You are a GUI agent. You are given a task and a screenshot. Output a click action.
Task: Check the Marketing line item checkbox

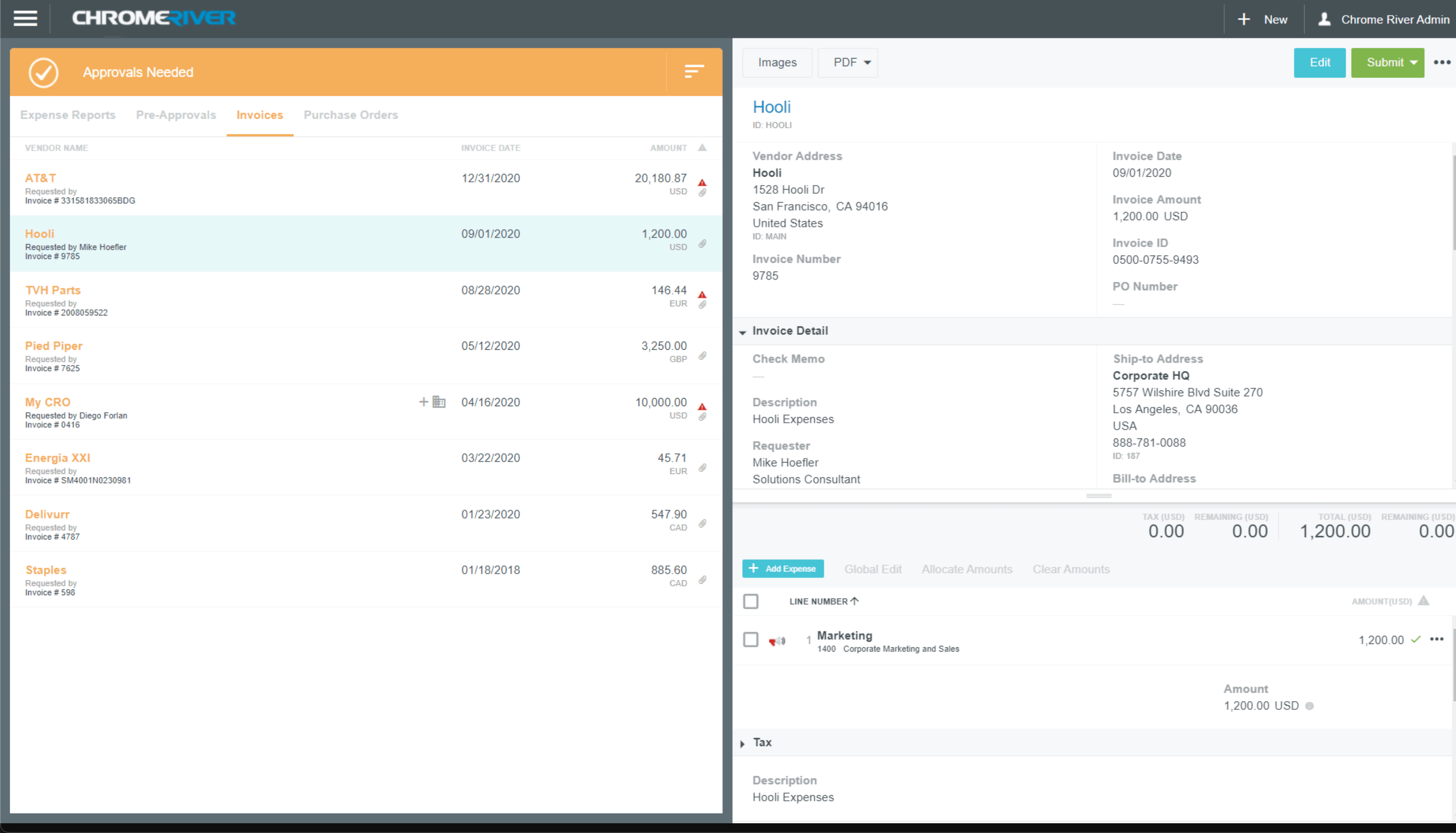(750, 640)
